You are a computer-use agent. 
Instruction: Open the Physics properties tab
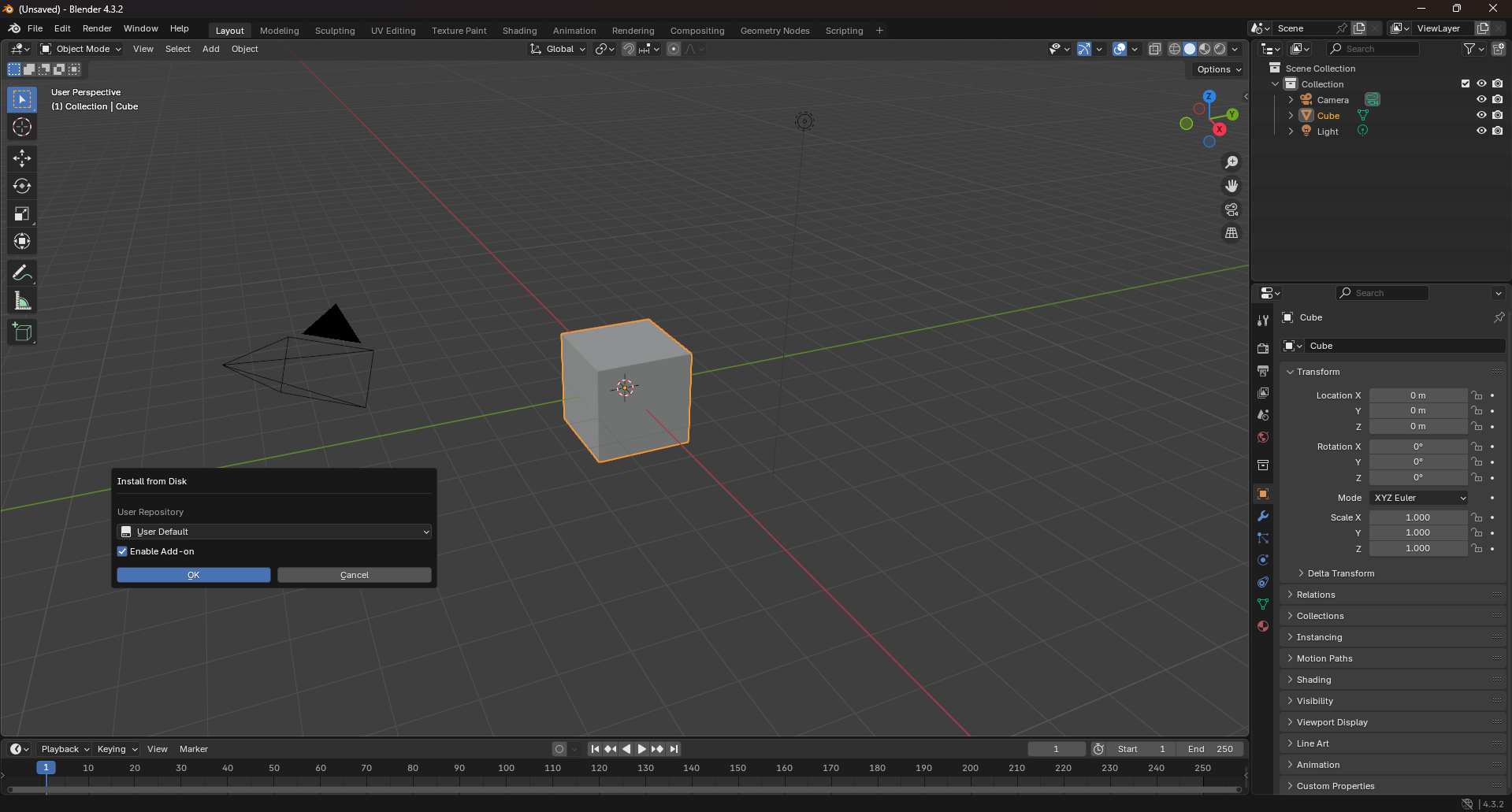[1263, 560]
